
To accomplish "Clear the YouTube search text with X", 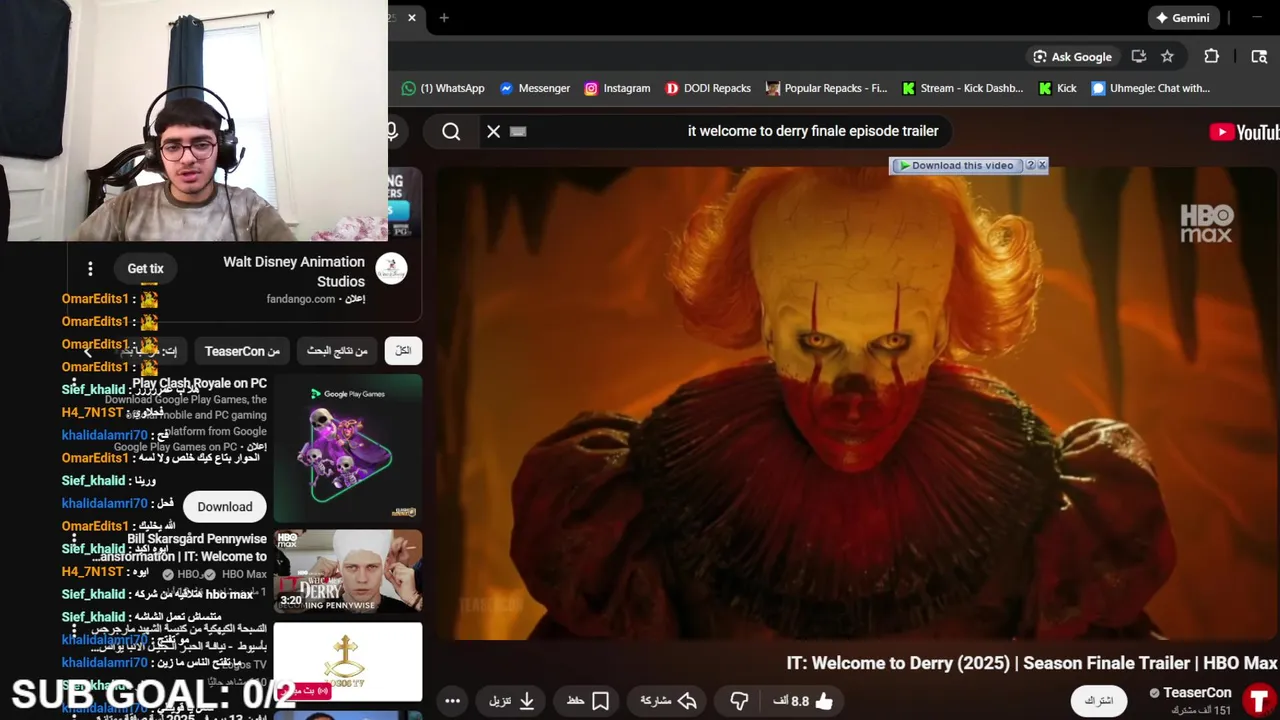I will point(493,131).
